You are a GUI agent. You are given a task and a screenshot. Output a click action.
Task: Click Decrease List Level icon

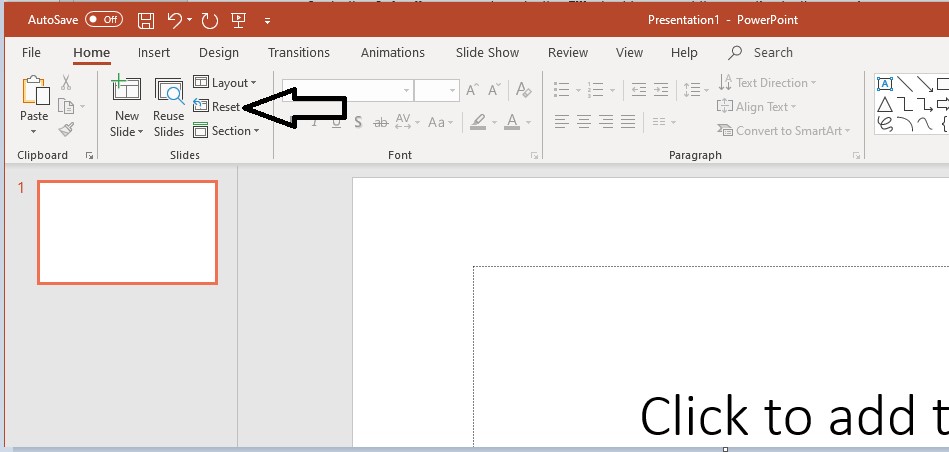pos(639,91)
